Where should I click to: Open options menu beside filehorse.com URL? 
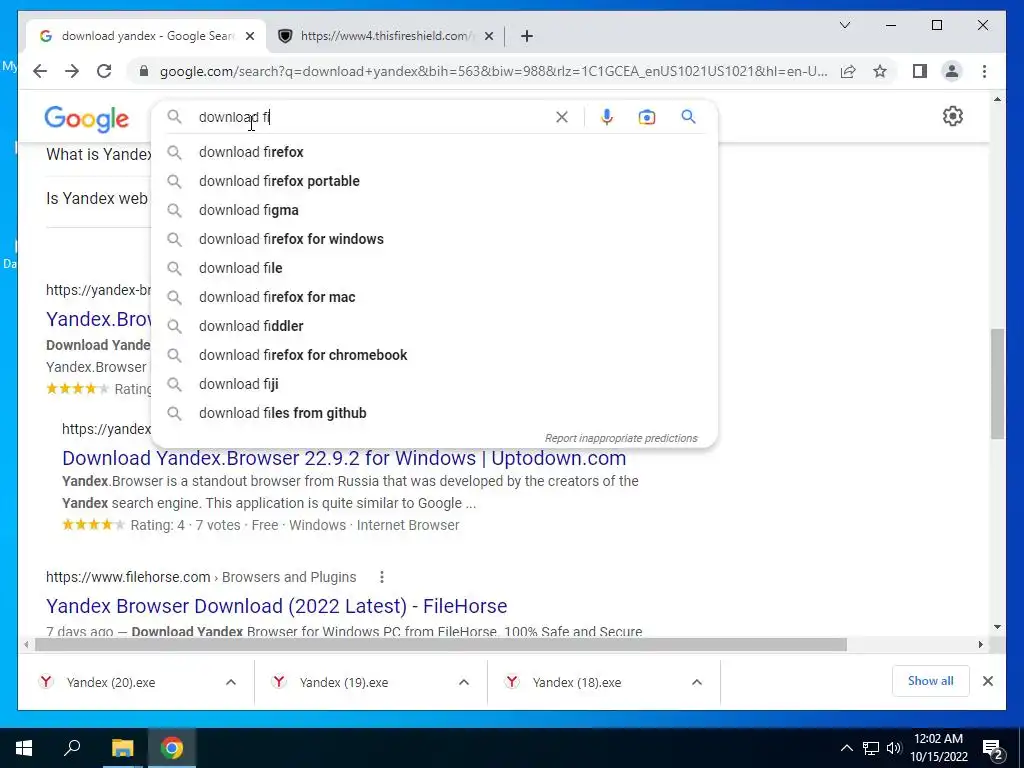click(x=381, y=577)
